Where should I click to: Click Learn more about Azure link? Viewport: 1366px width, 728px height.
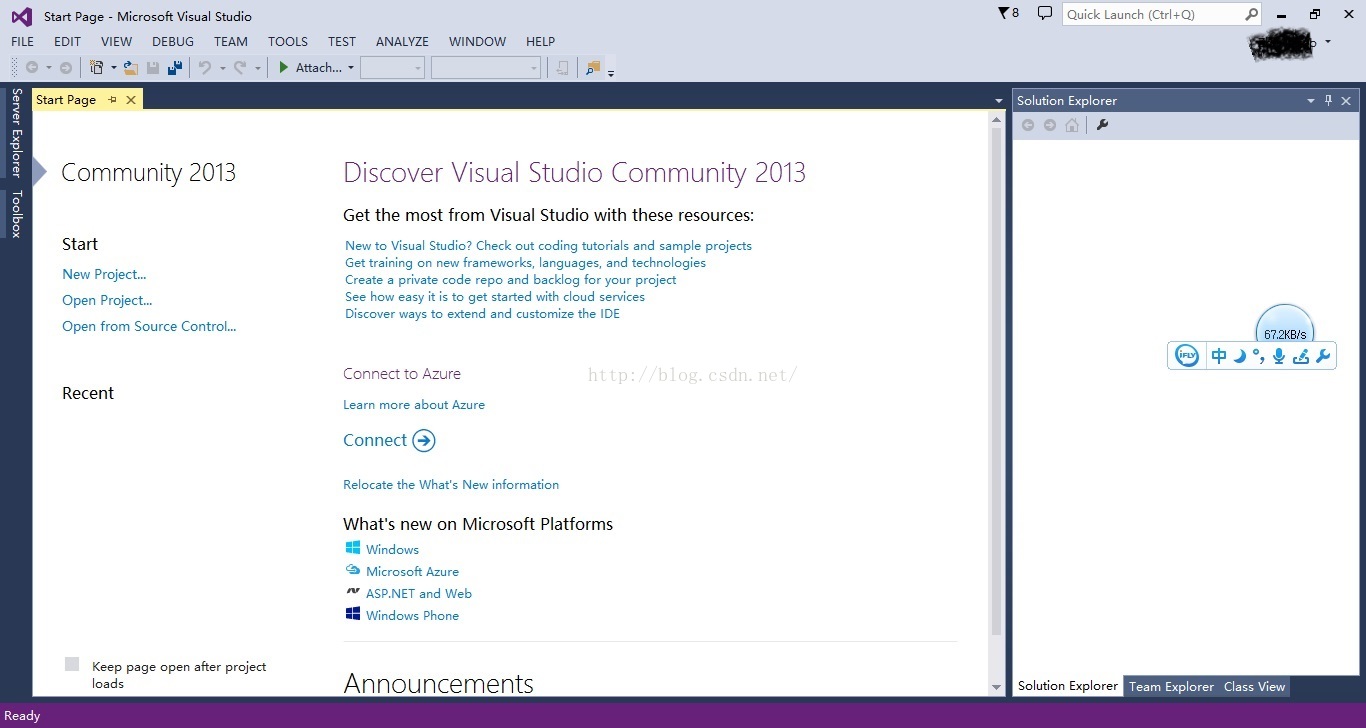[x=414, y=405]
